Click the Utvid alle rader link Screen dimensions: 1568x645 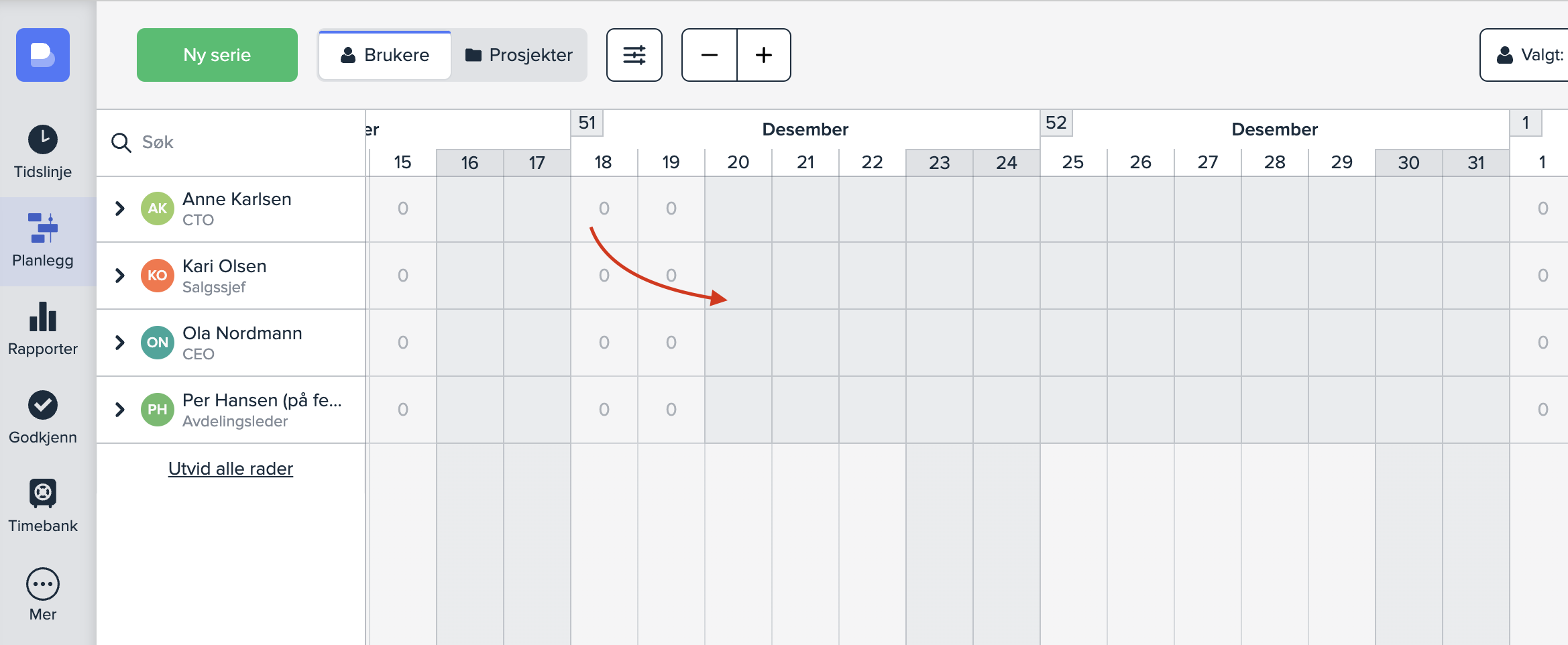(231, 469)
